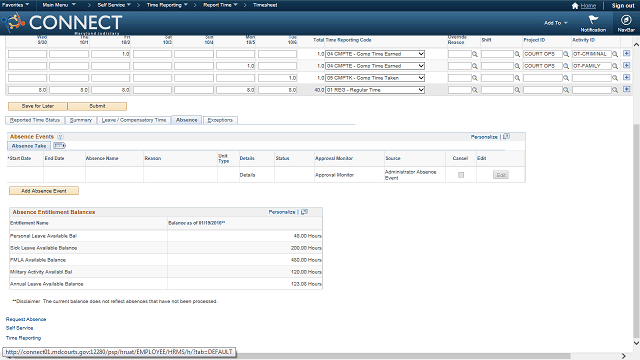Open Shift lookup in OT-CRIMINAL row

point(517,54)
